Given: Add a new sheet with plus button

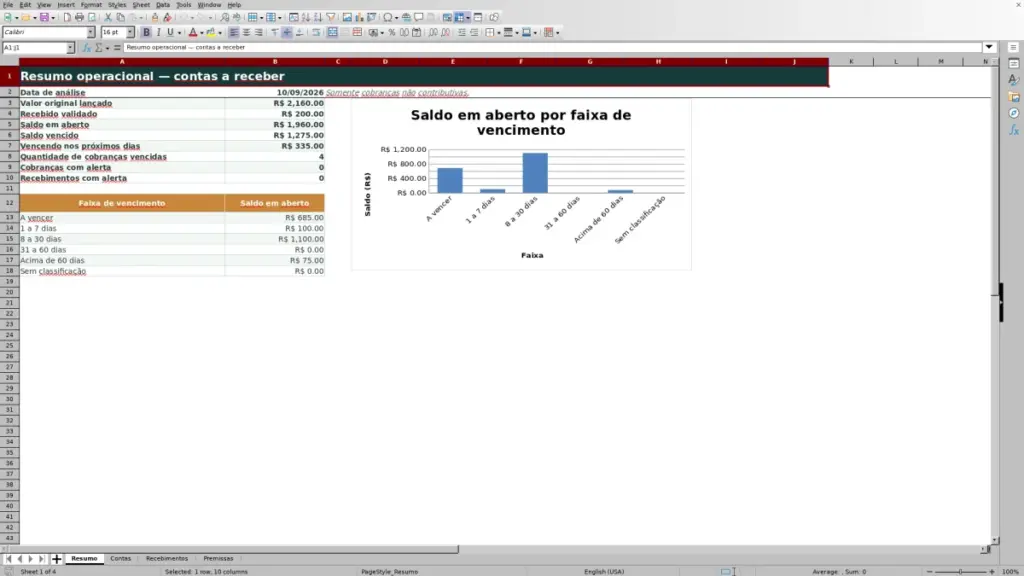Looking at the screenshot, I should point(56,559).
